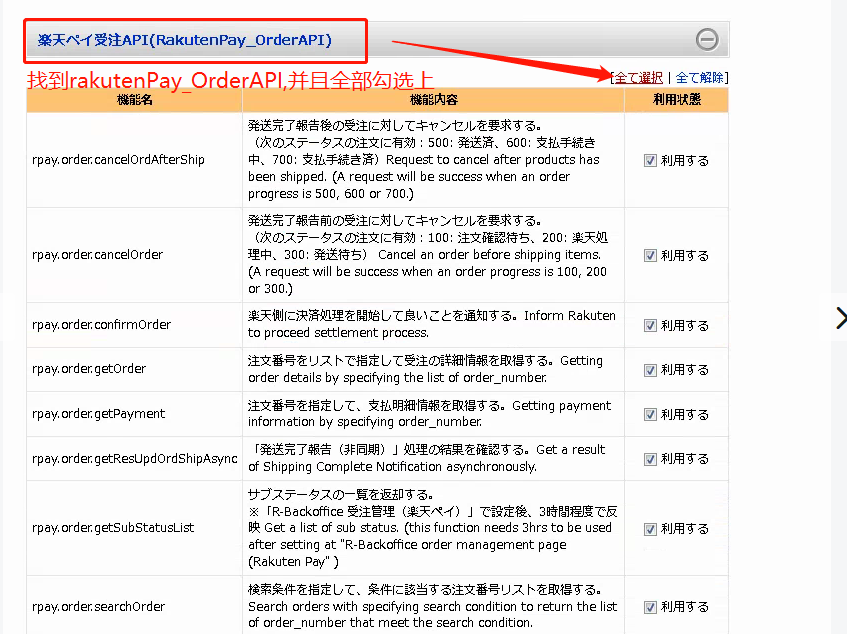847x634 pixels.
Task: Click the 全て解除 deselect-all link
Action: [x=700, y=78]
